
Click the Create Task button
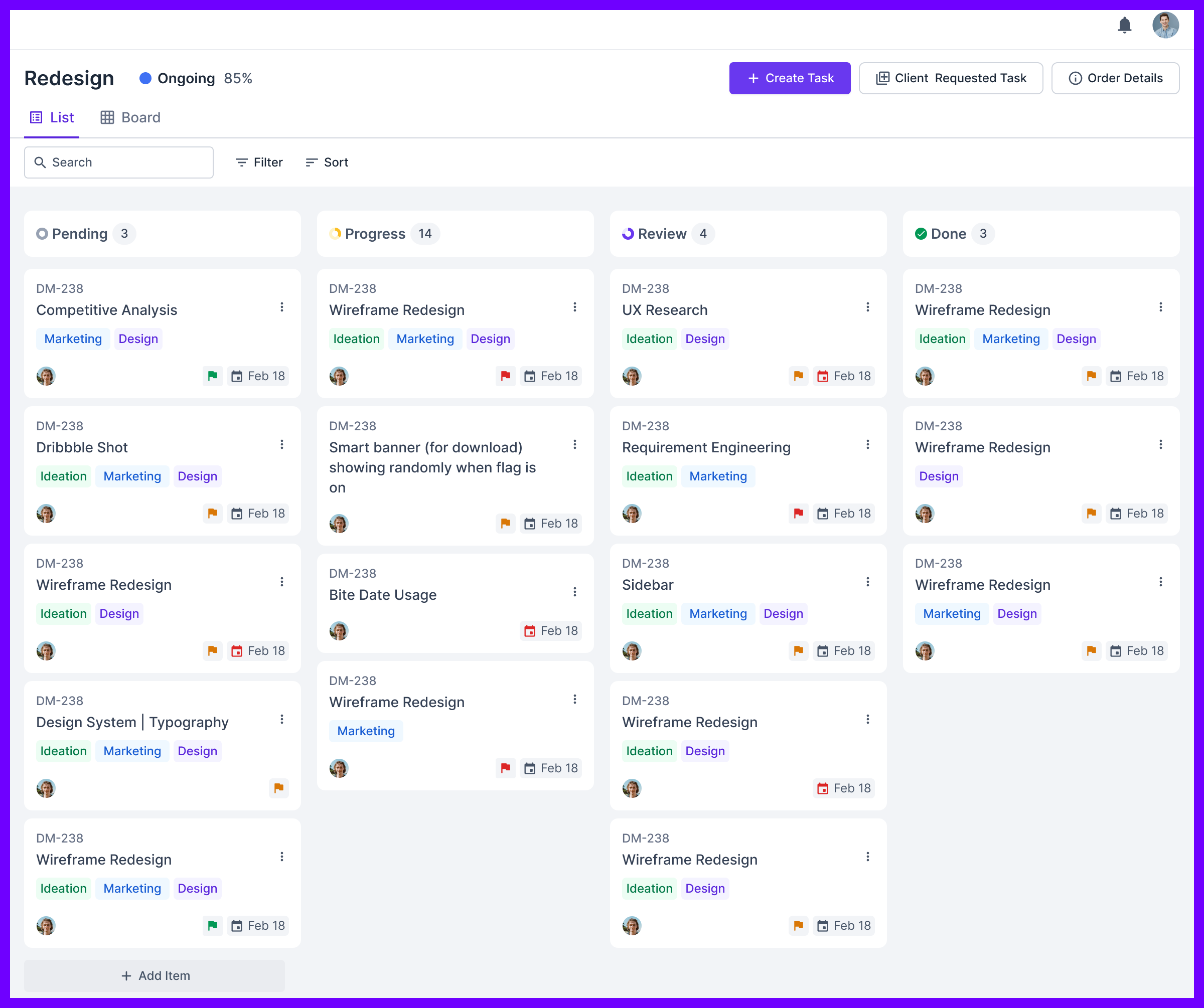click(x=790, y=78)
